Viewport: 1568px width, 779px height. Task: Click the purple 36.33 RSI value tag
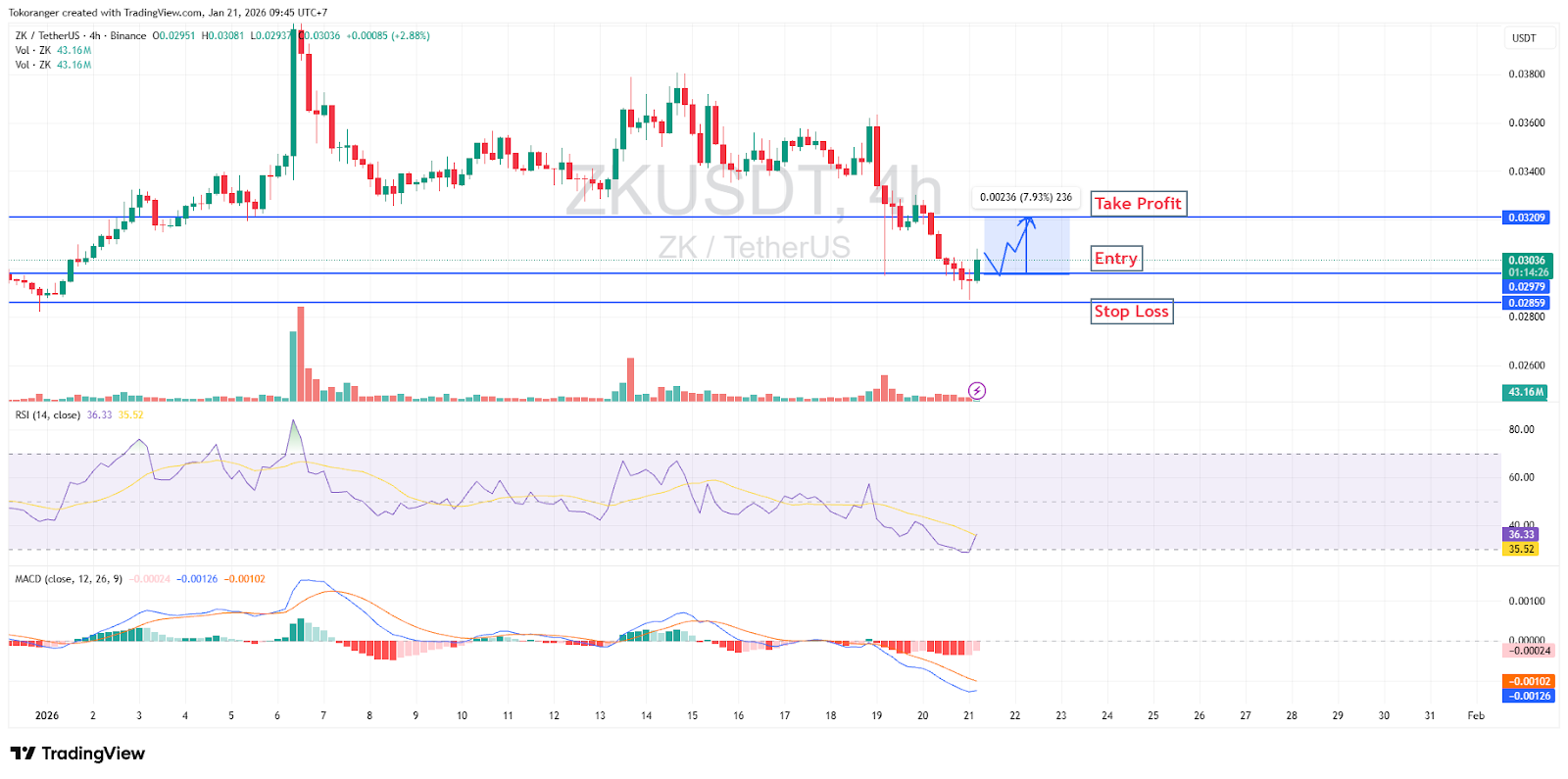pyautogui.click(x=1521, y=535)
